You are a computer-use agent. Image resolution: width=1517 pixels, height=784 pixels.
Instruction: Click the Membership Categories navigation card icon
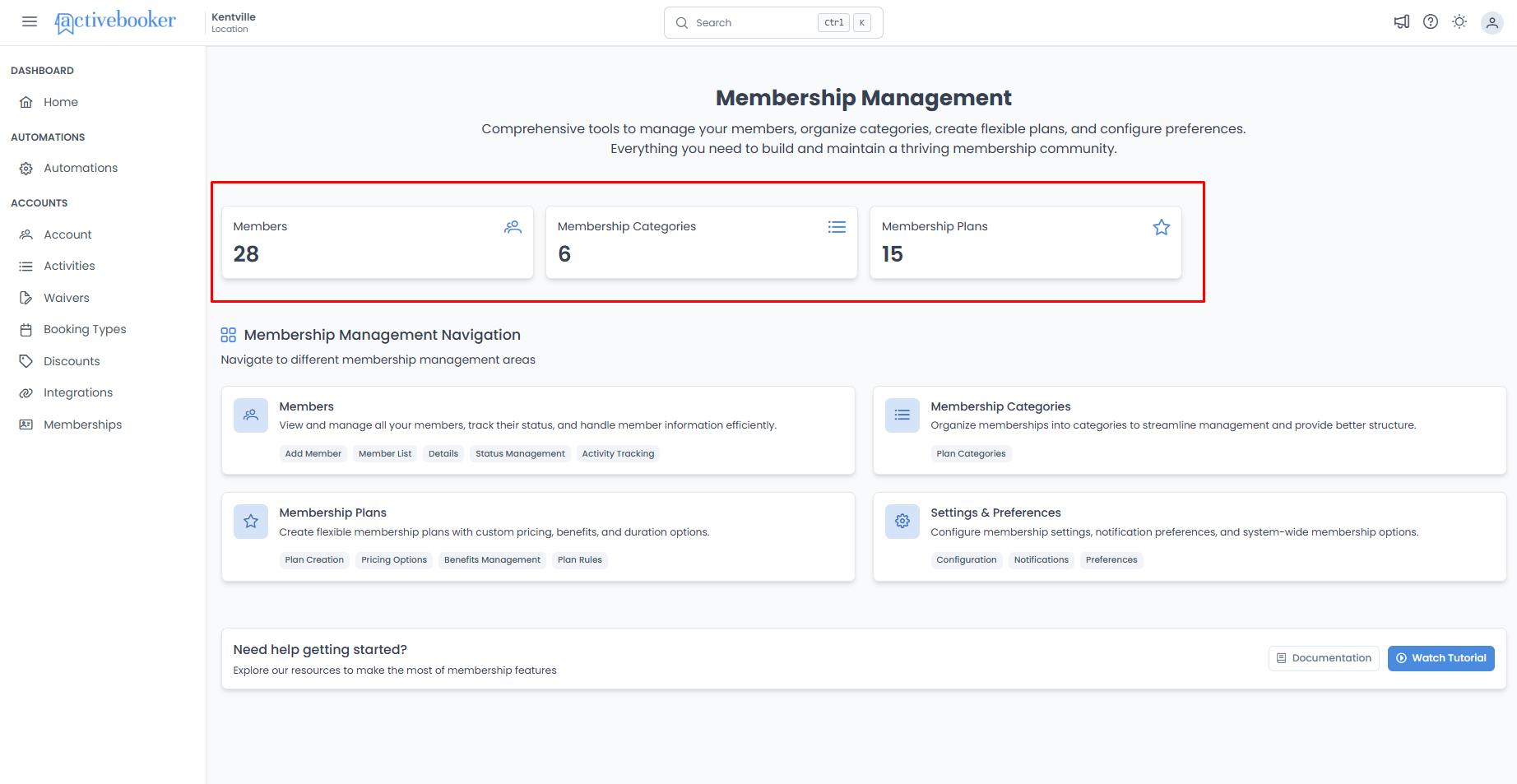[902, 415]
